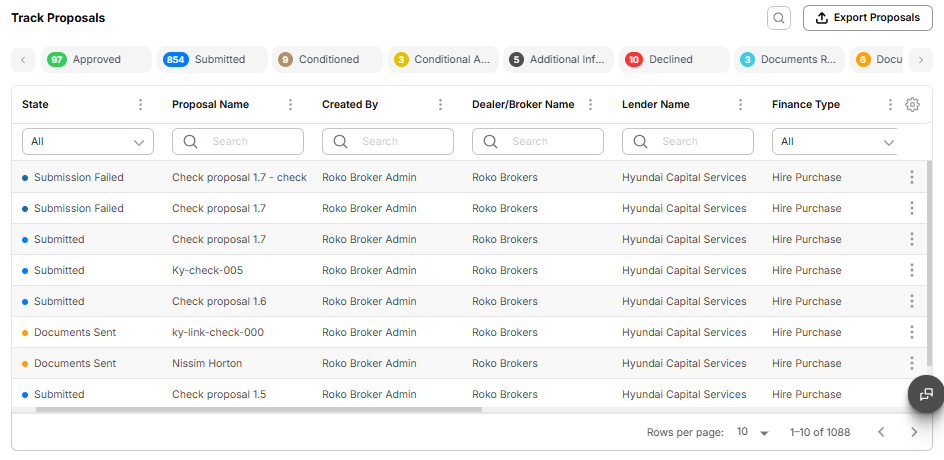This screenshot has height=460, width=944.
Task: Select the Nissim Horton proposal name
Action: 207,363
